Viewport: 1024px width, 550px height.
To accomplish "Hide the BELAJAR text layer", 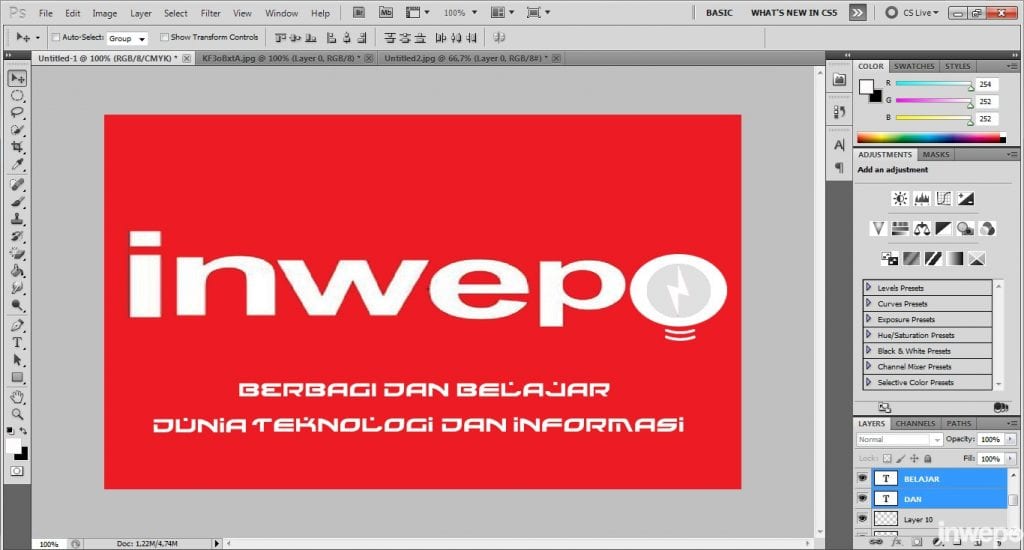I will [x=862, y=479].
